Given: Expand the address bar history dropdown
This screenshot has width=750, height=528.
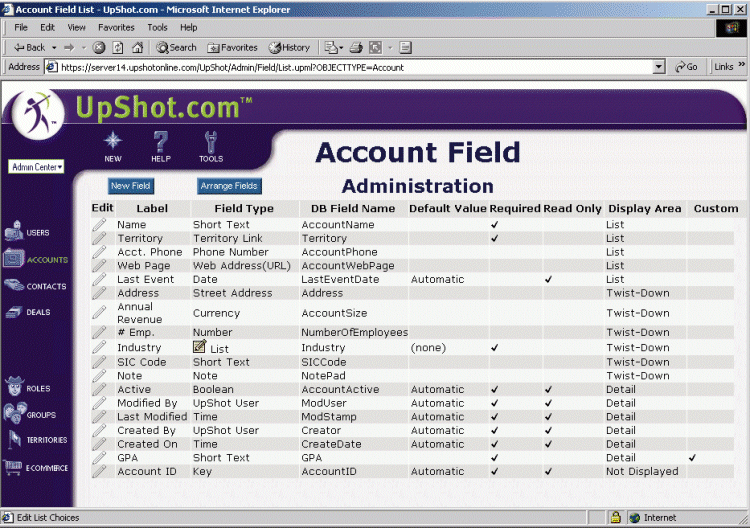Looking at the screenshot, I should coord(659,67).
